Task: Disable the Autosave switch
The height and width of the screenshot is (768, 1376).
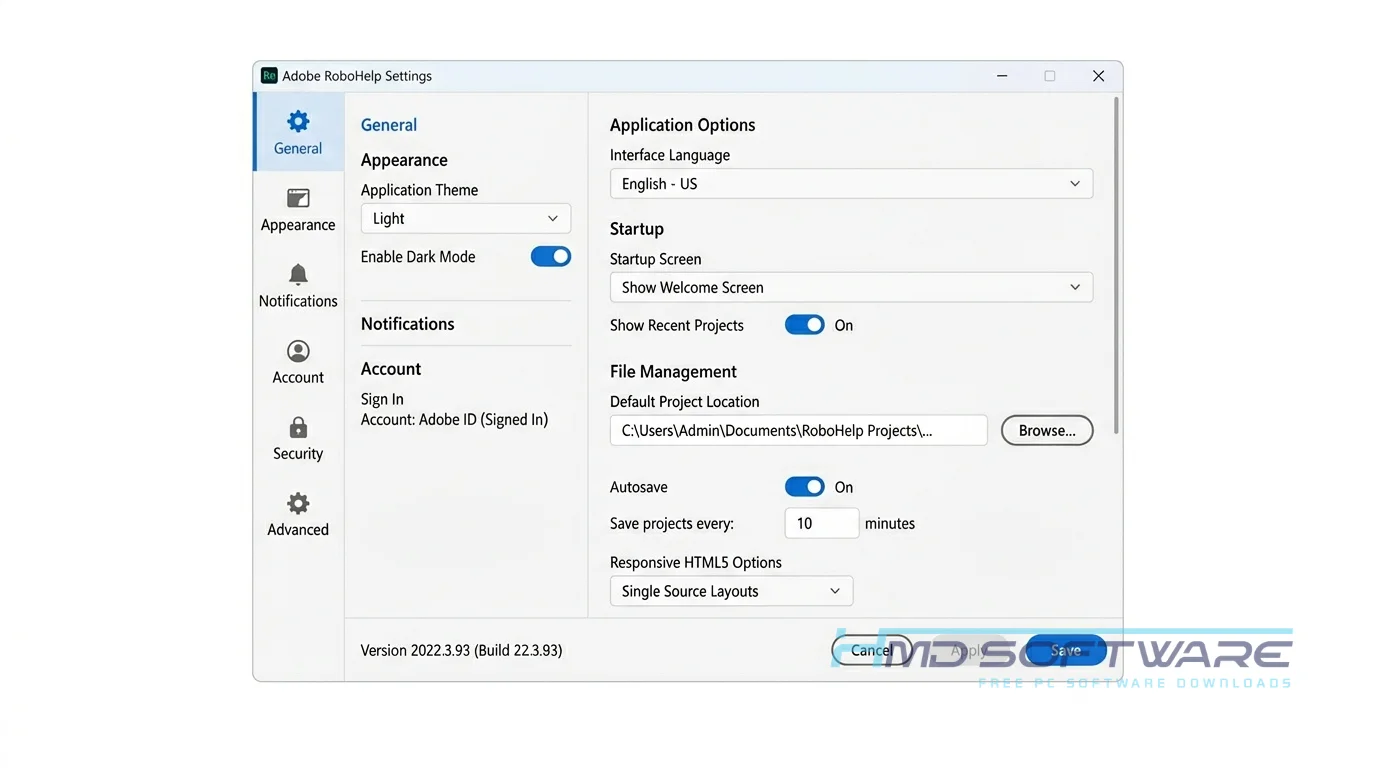Action: (x=805, y=487)
